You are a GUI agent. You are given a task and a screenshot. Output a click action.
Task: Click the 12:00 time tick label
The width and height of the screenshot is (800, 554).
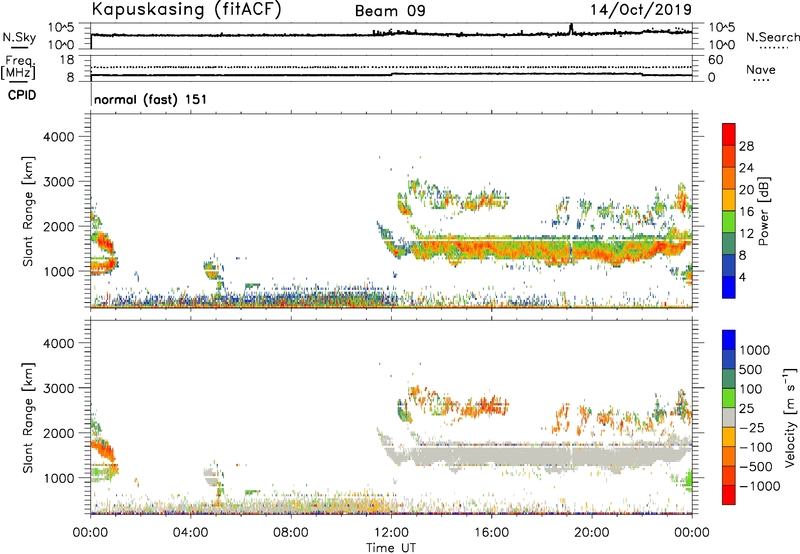pyautogui.click(x=391, y=533)
